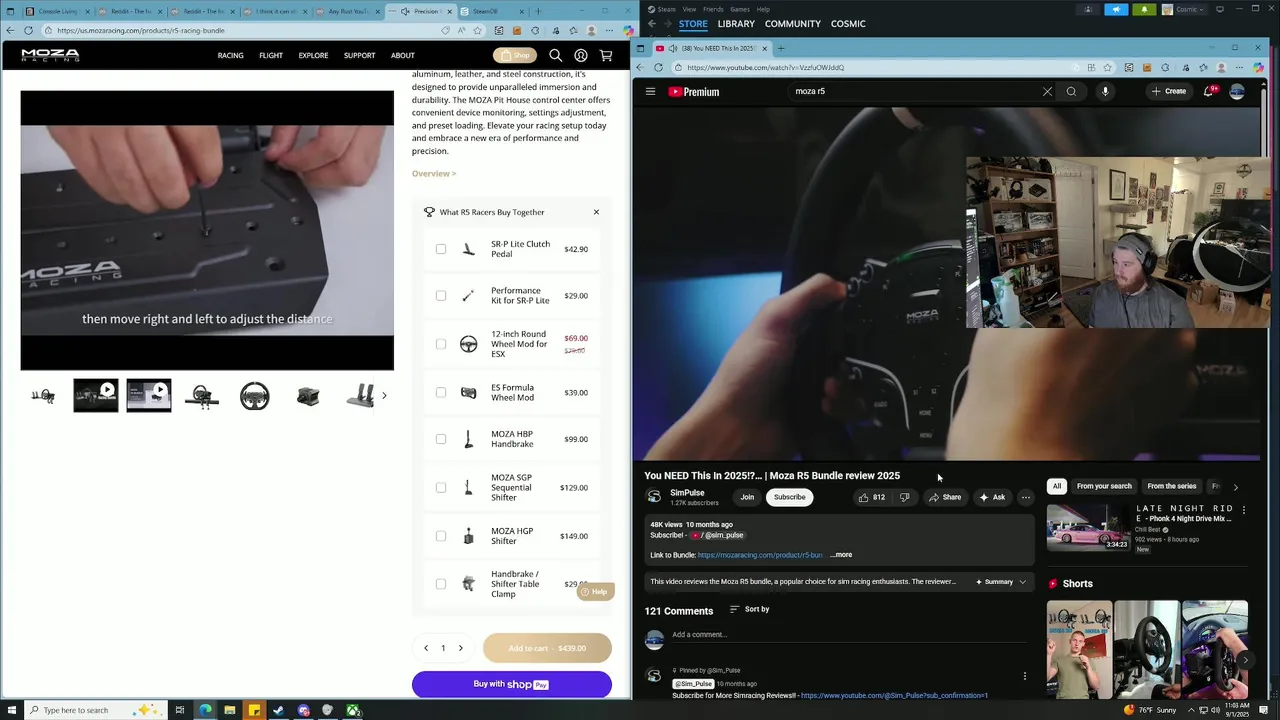This screenshot has width=1280, height=720.
Task: Open the SimPulse channel avatar
Action: click(x=654, y=496)
